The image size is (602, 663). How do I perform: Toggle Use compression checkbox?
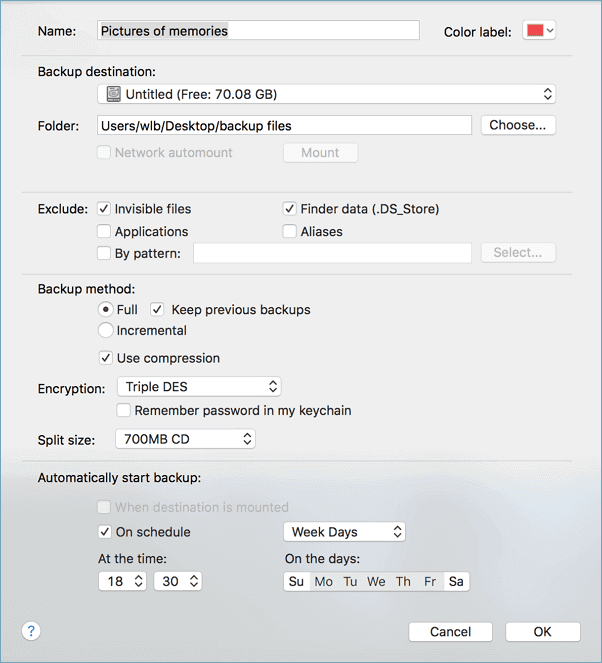tap(106, 358)
